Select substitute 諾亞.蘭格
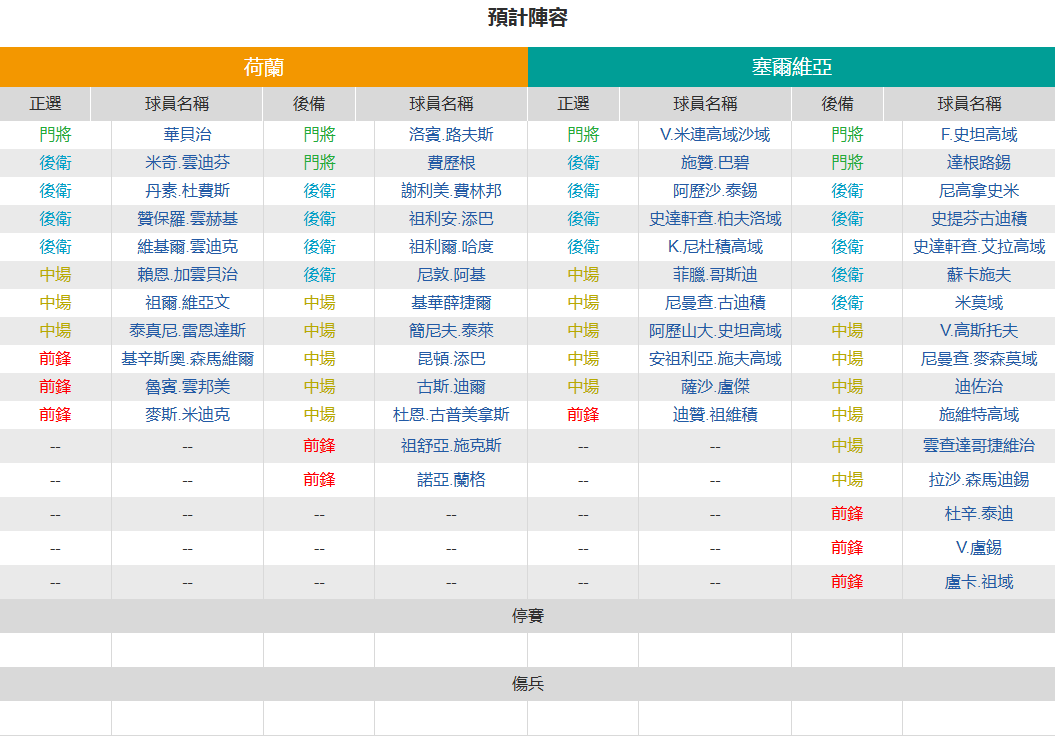This screenshot has height=736, width=1055. pos(451,480)
